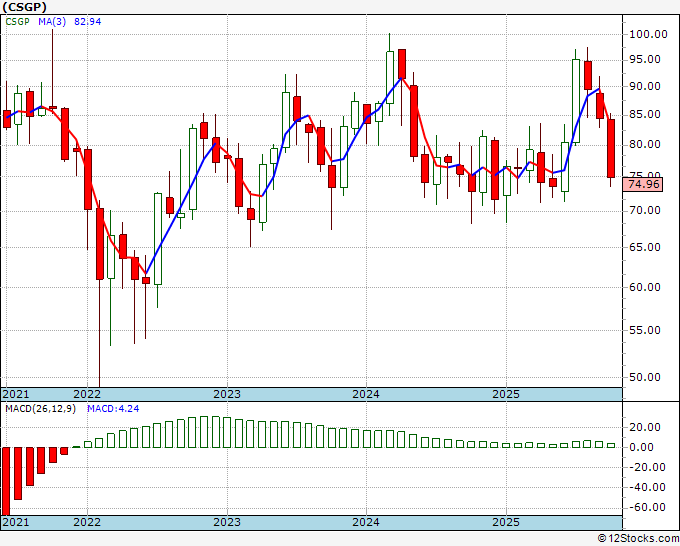Click the 100.00 price axis label

[x=648, y=34]
